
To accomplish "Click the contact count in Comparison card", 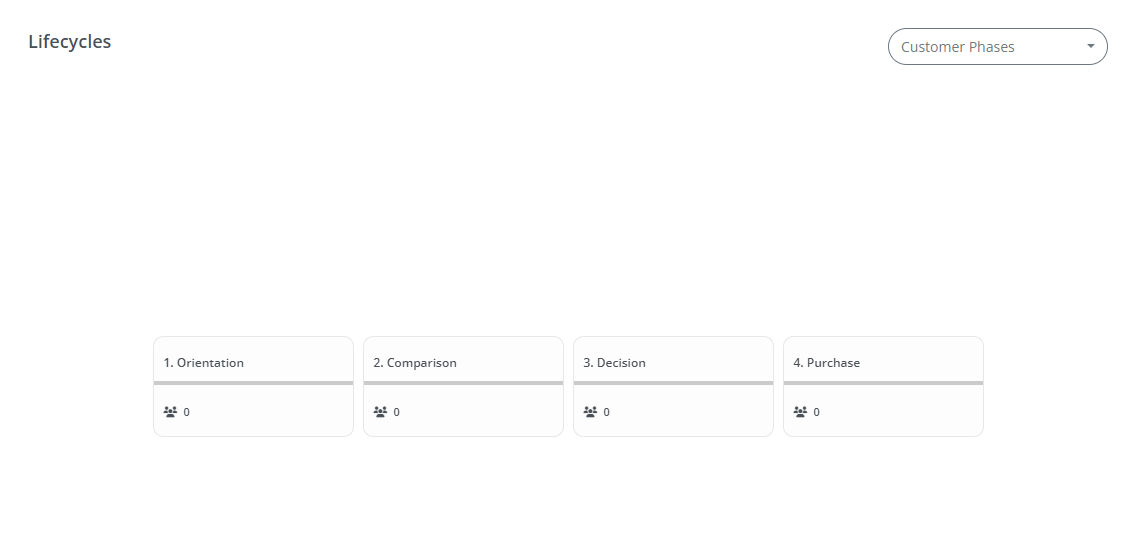I will click(x=397, y=412).
